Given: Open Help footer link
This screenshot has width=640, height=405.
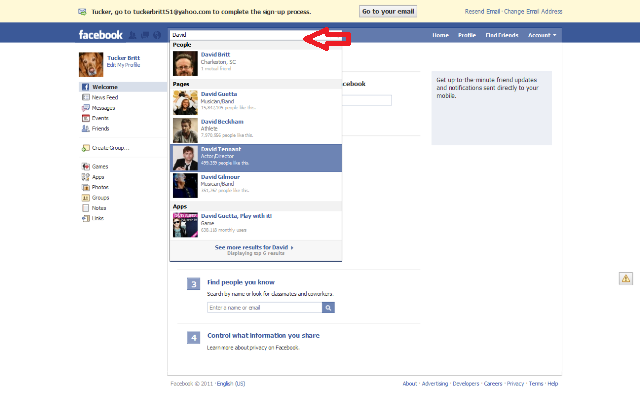Looking at the screenshot, I should (553, 384).
